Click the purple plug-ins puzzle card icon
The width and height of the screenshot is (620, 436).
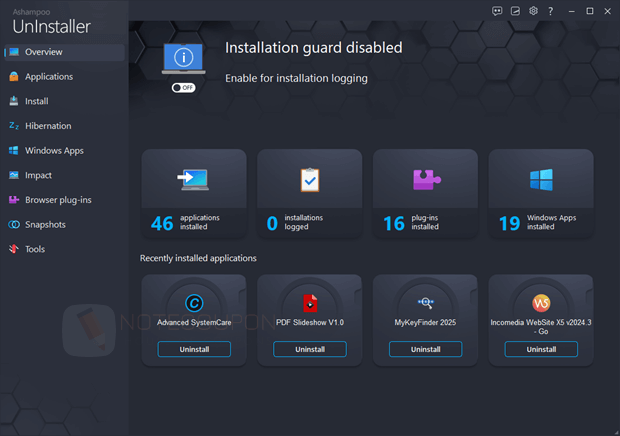tap(426, 180)
